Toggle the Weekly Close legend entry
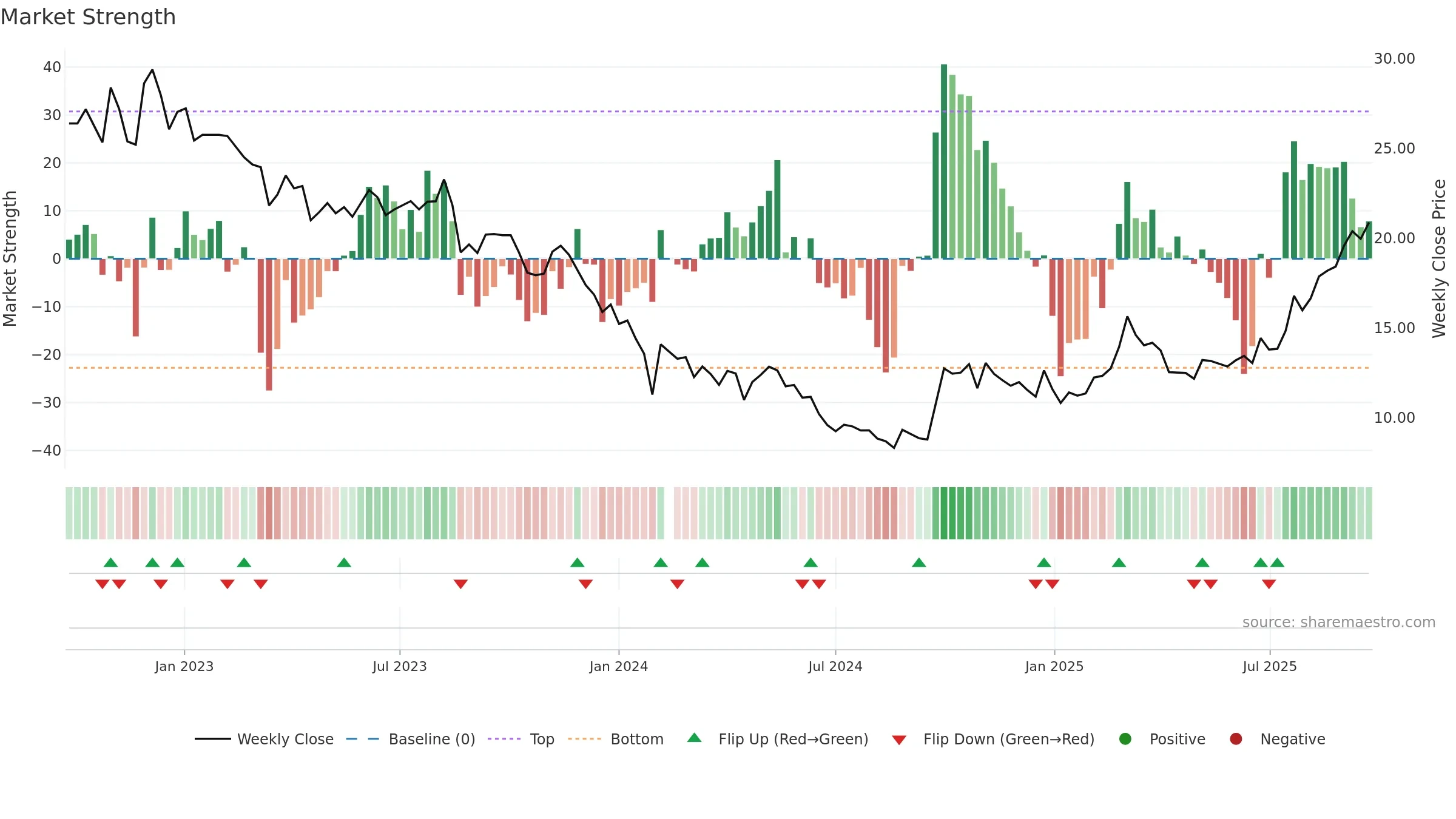 click(264, 739)
